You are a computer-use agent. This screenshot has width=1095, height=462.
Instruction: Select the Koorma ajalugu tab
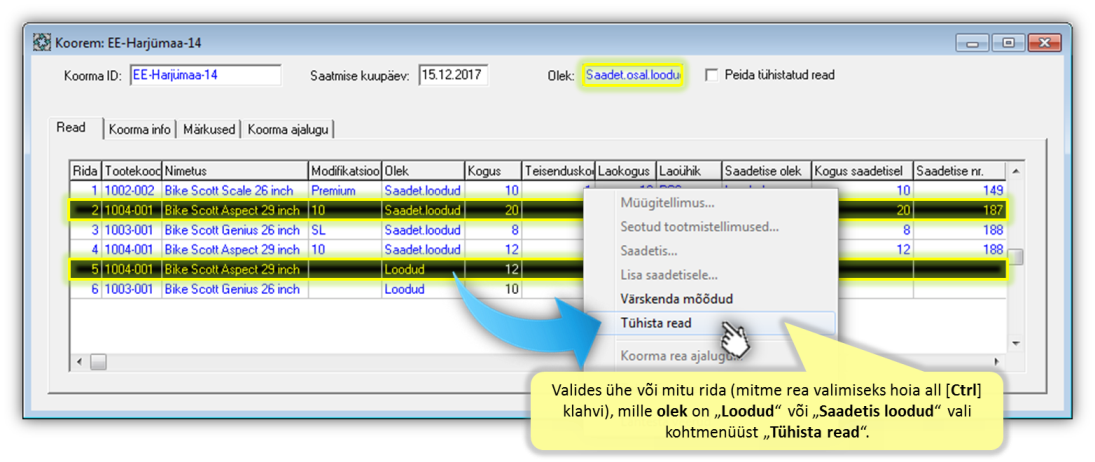[288, 129]
